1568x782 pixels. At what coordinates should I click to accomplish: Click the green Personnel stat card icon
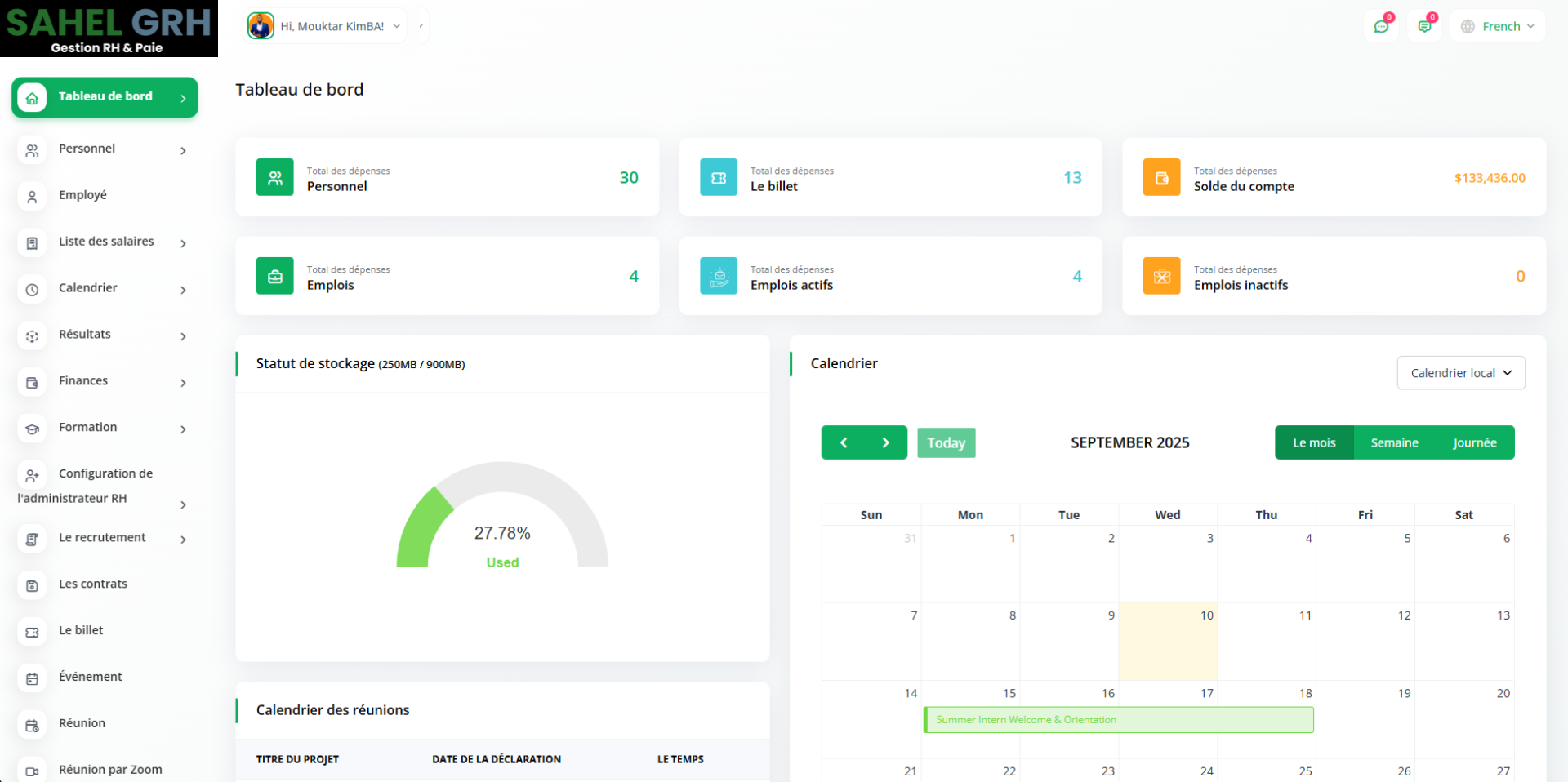coord(275,177)
